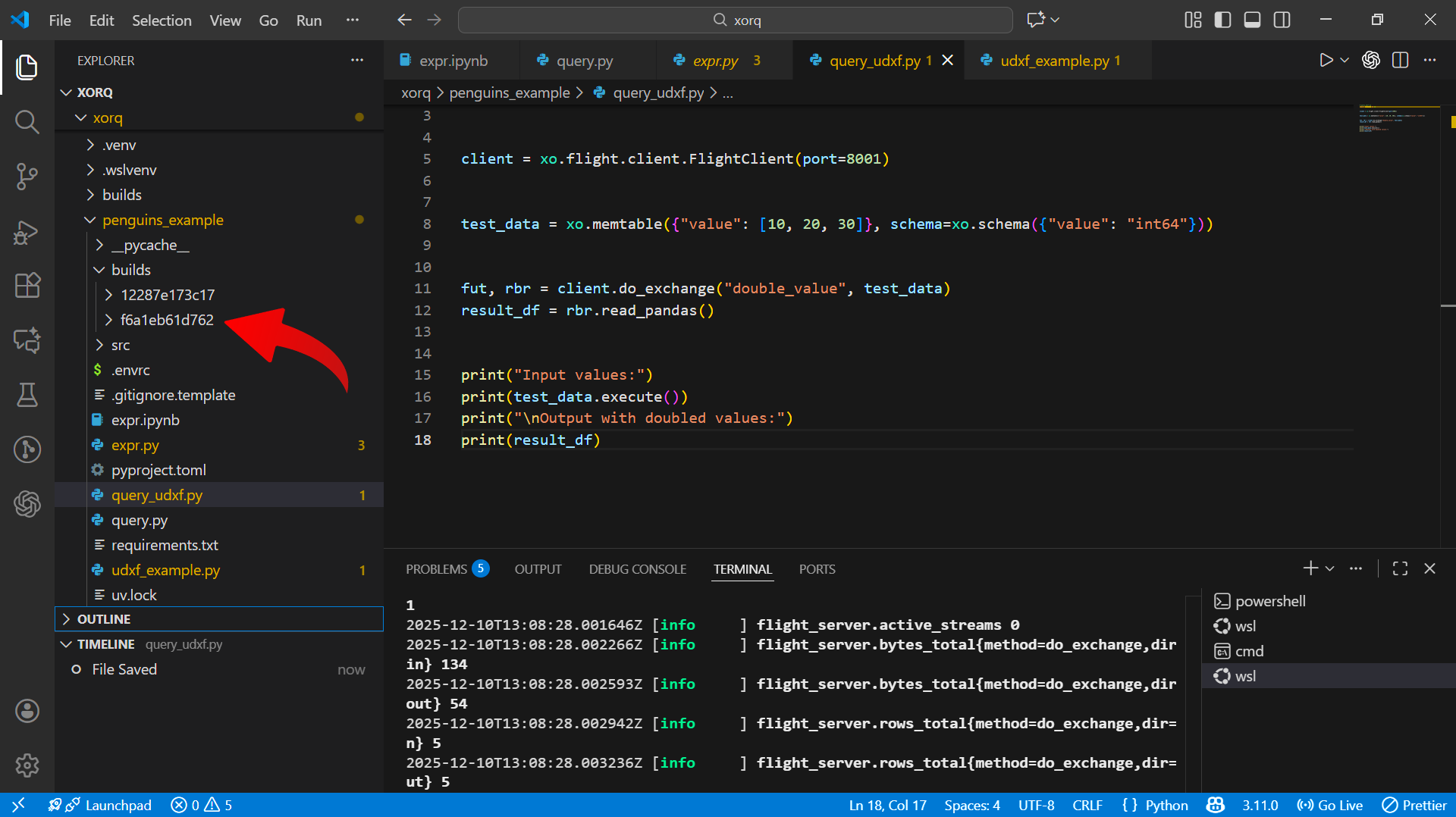The height and width of the screenshot is (817, 1456).
Task: Switch to the udxf_example.py tab
Action: point(1054,61)
